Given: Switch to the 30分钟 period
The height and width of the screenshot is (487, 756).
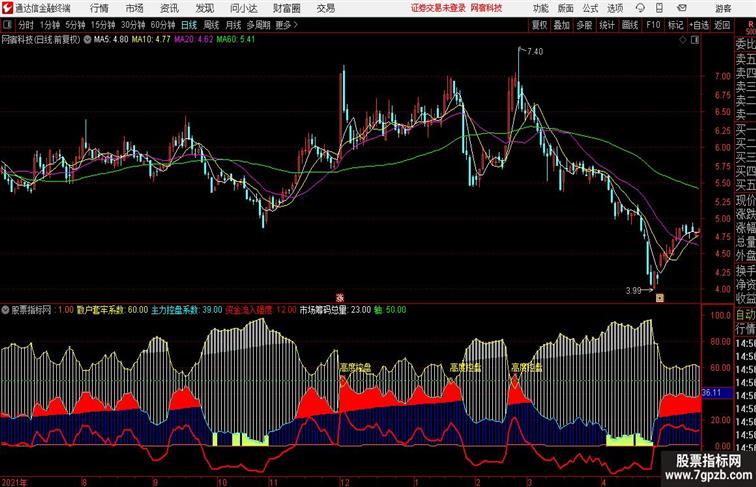Looking at the screenshot, I should 133,25.
